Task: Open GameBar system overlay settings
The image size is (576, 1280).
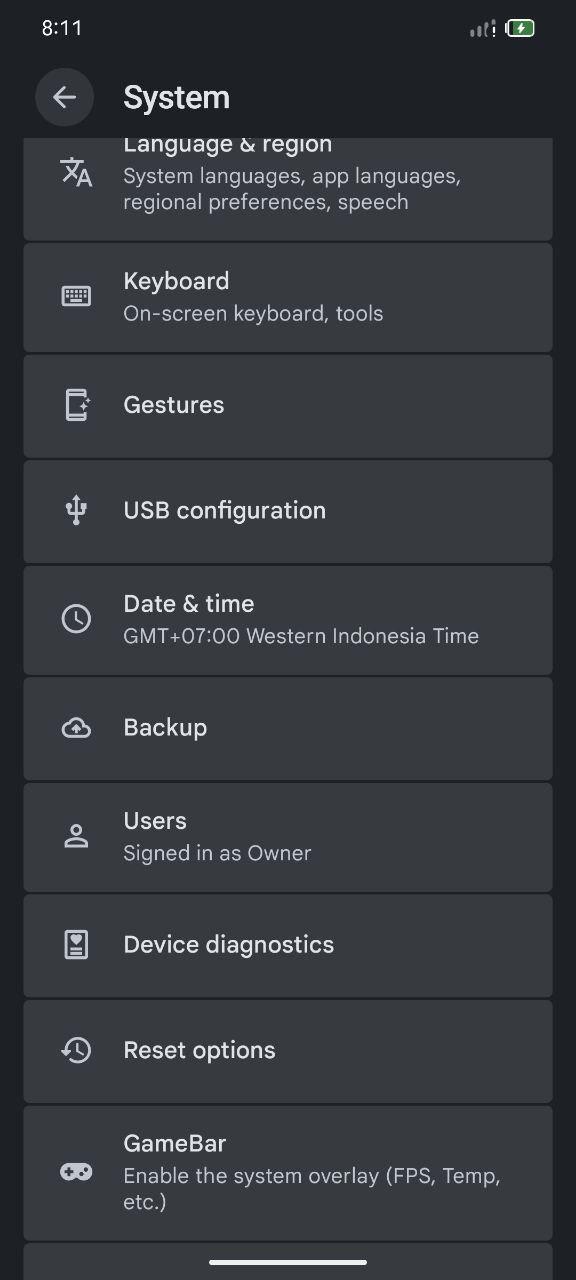Action: coord(288,1173)
